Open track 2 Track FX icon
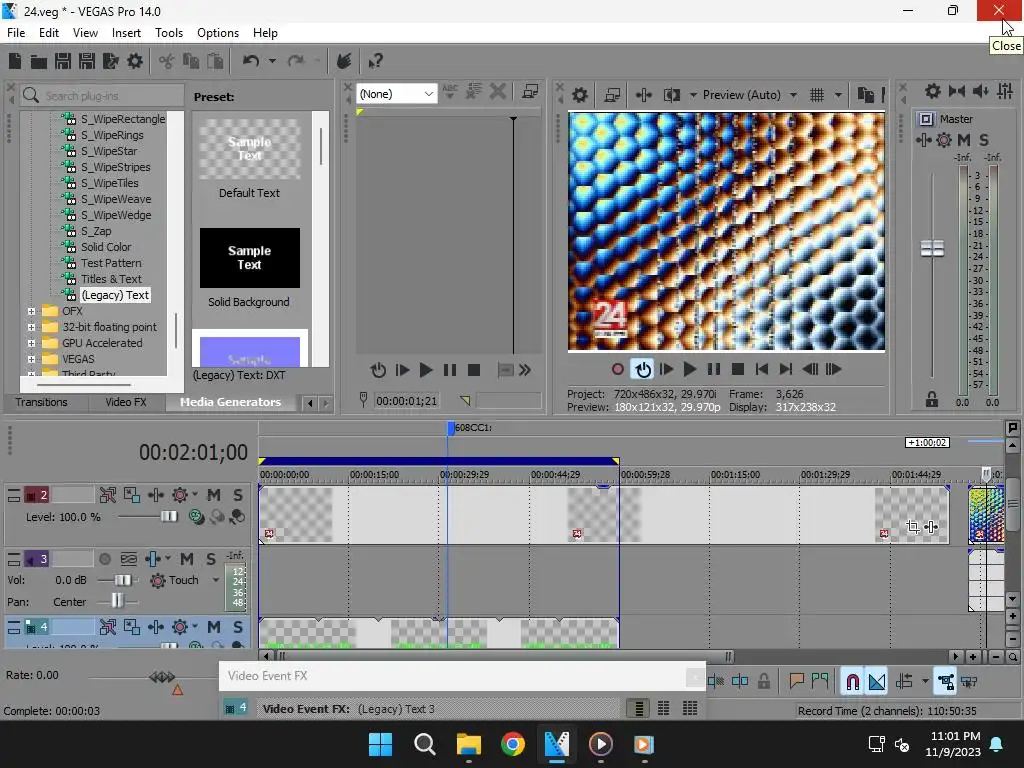The width and height of the screenshot is (1024, 768). tap(156, 495)
